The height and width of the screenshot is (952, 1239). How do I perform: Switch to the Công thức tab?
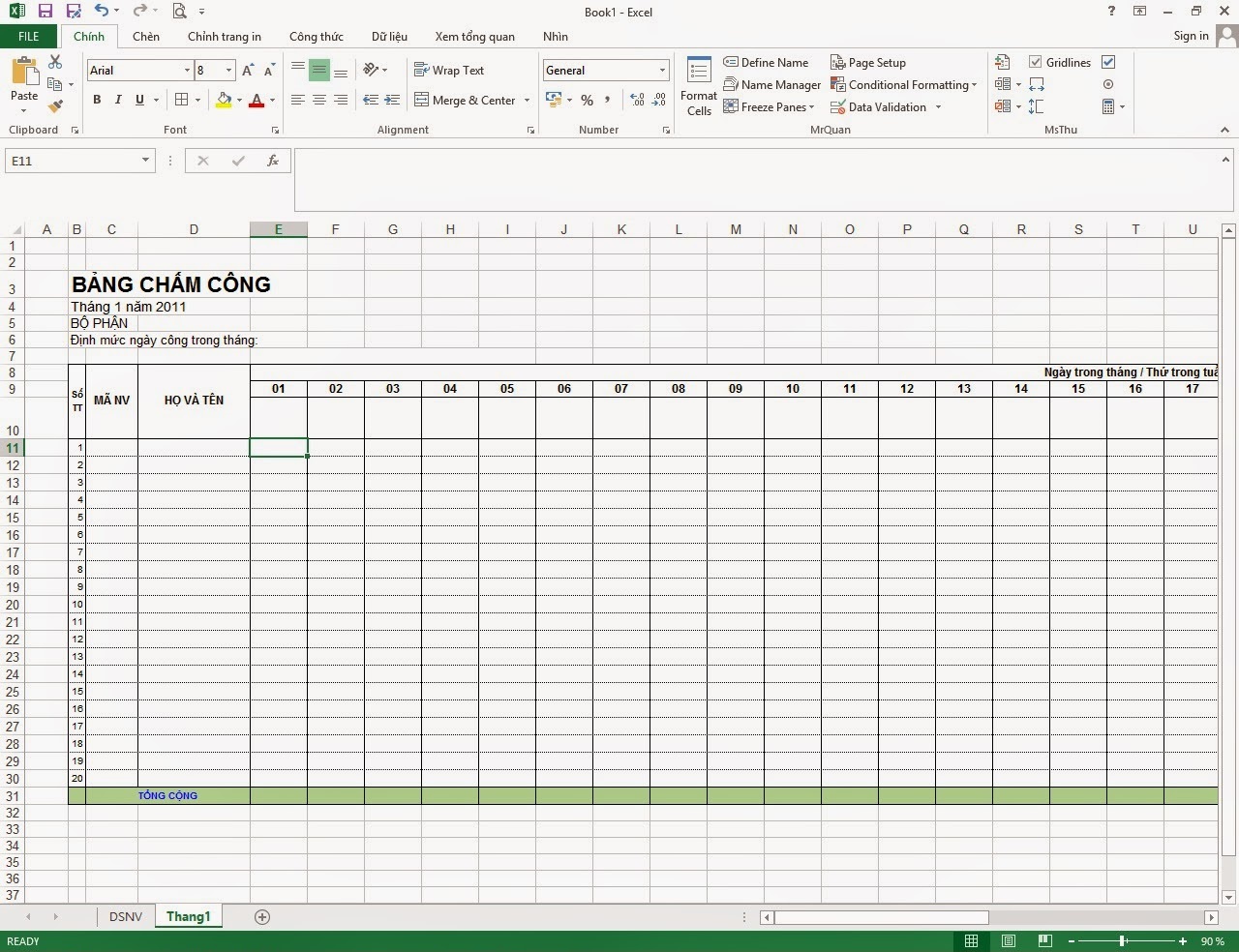[x=317, y=37]
